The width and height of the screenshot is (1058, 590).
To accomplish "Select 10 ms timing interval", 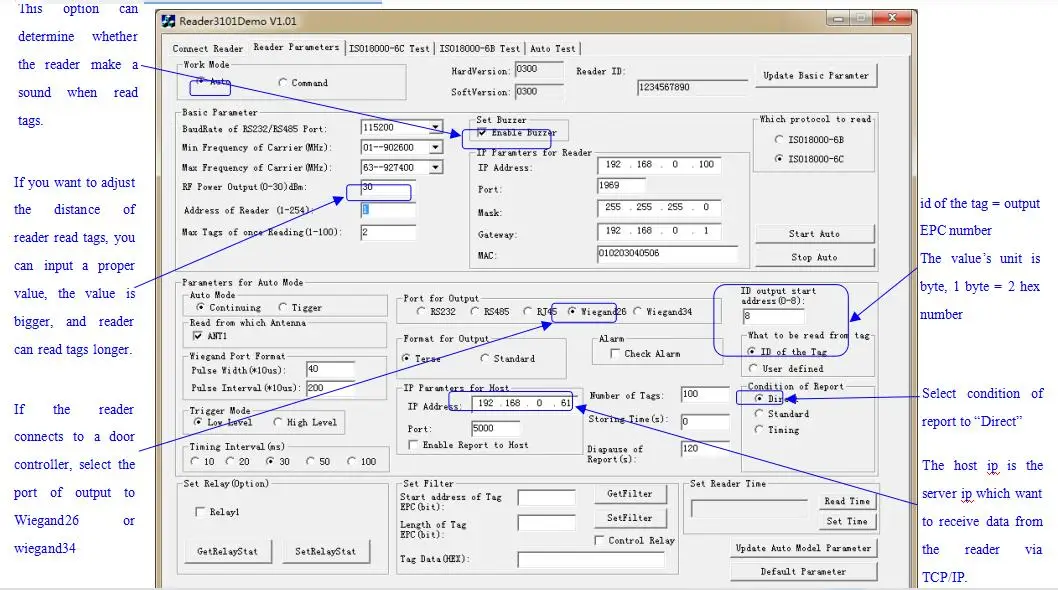I will (195, 461).
